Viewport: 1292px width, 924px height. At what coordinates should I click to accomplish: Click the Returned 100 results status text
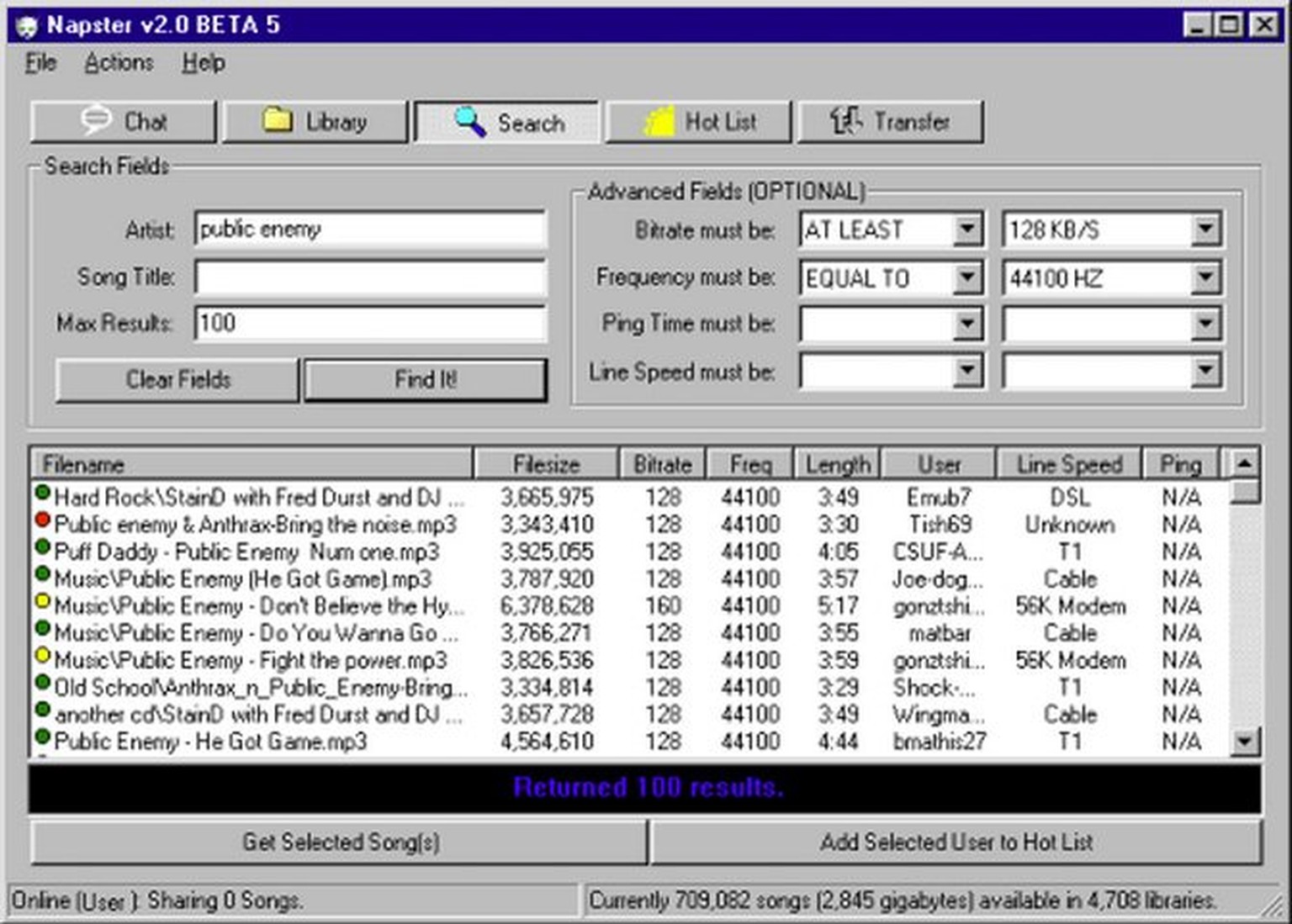pyautogui.click(x=648, y=788)
